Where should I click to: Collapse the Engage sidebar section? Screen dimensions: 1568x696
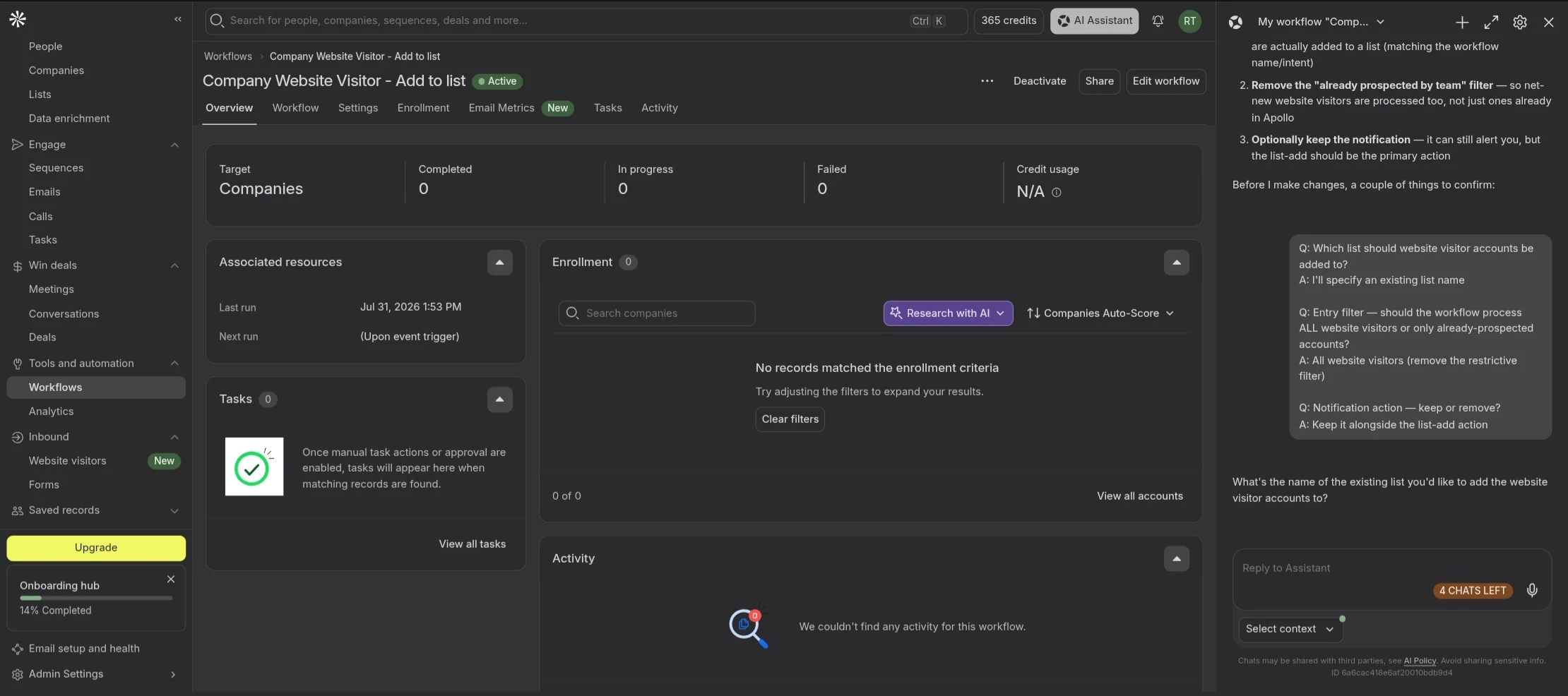[174, 145]
